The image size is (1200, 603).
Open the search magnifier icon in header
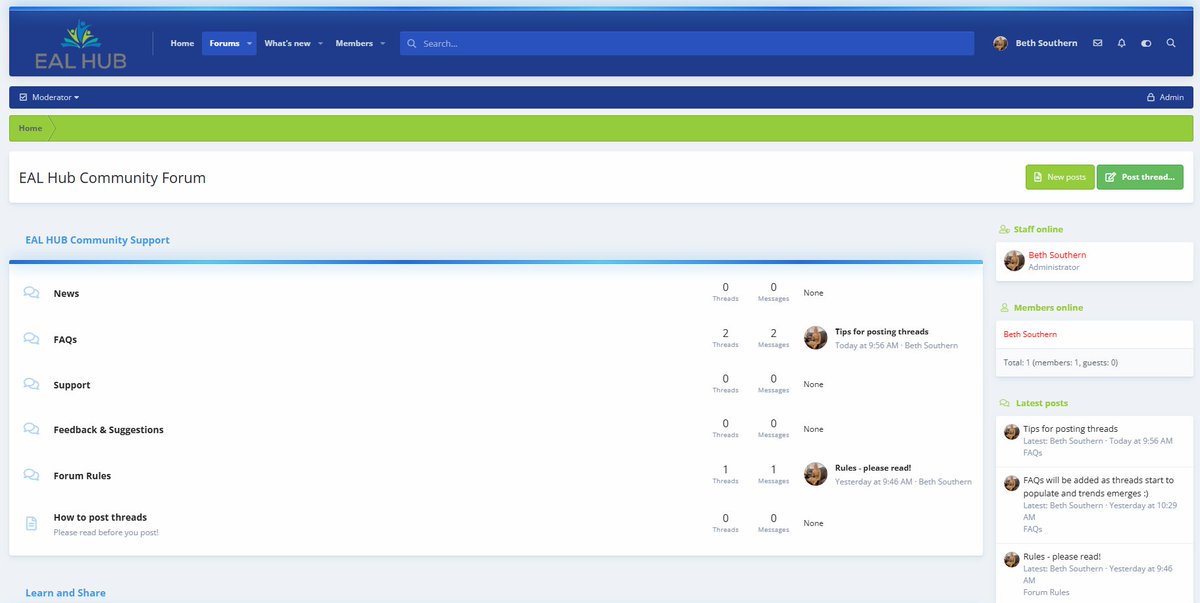click(x=1171, y=43)
